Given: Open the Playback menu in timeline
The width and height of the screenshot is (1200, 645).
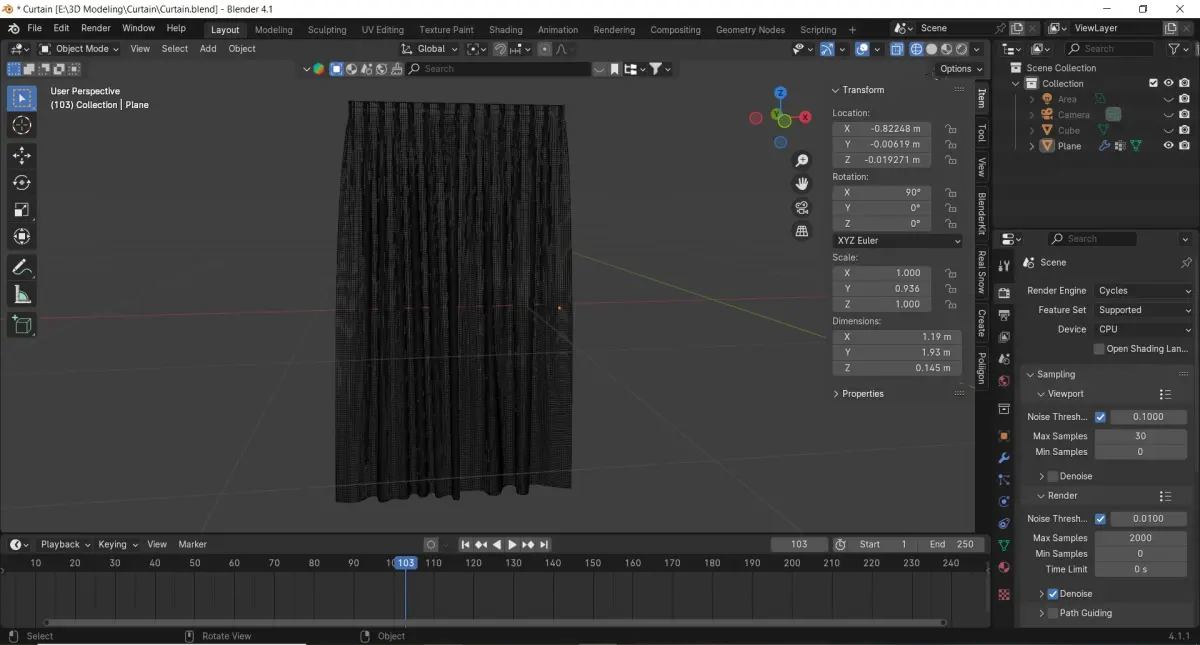Looking at the screenshot, I should click(65, 545).
